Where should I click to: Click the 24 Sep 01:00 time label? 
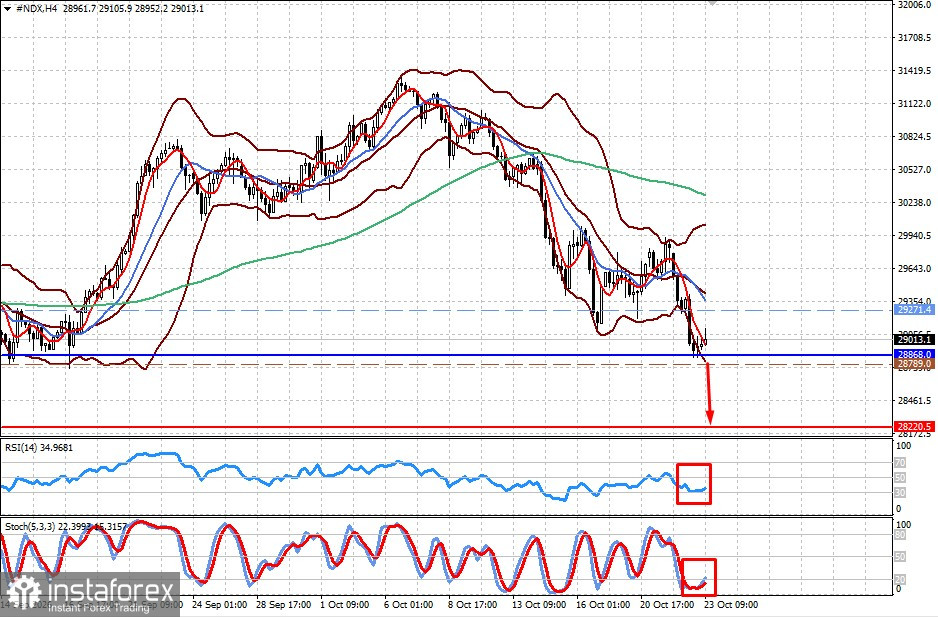coord(220,605)
